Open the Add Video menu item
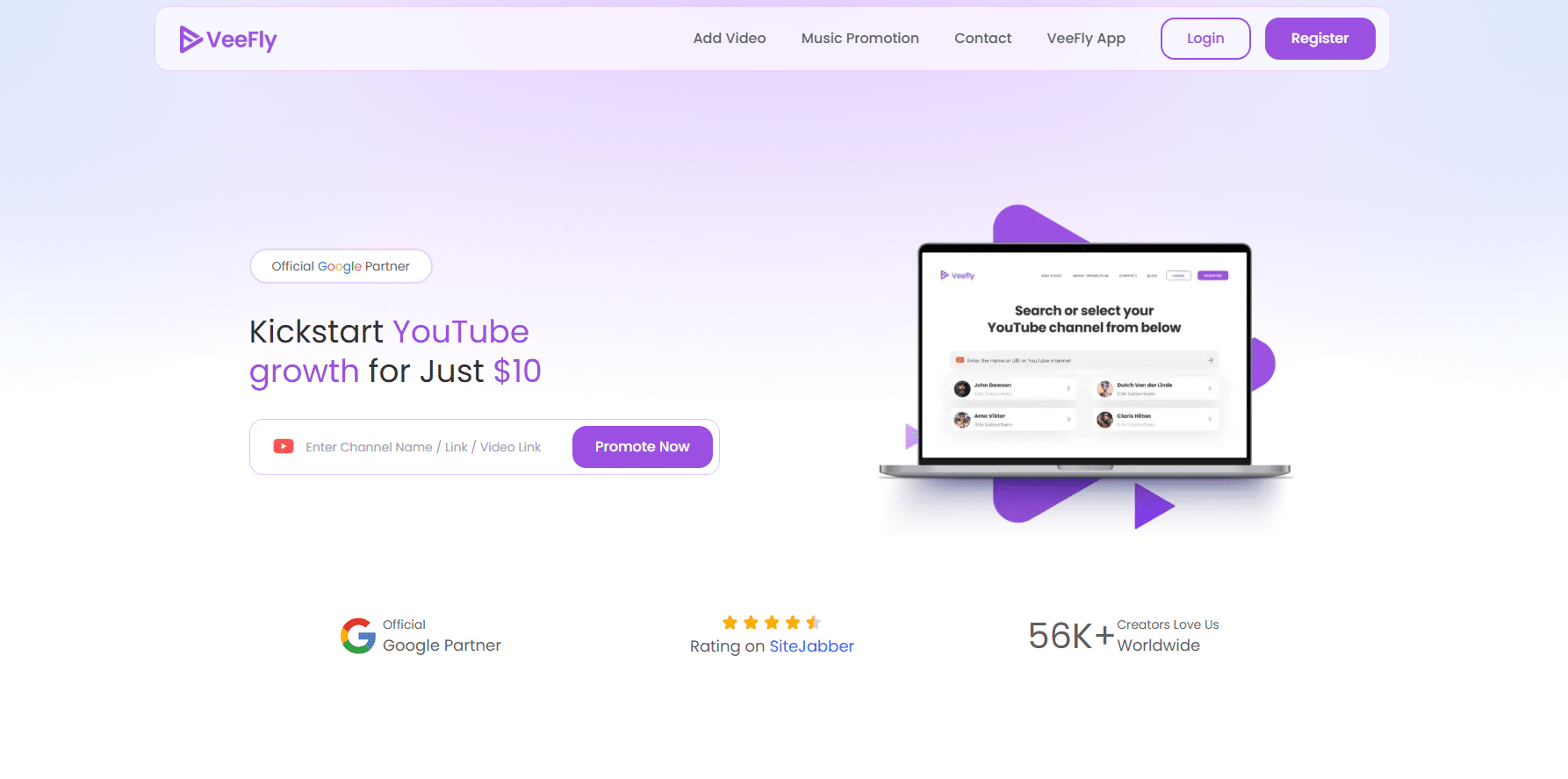Viewport: 1568px width, 779px height. click(x=730, y=39)
